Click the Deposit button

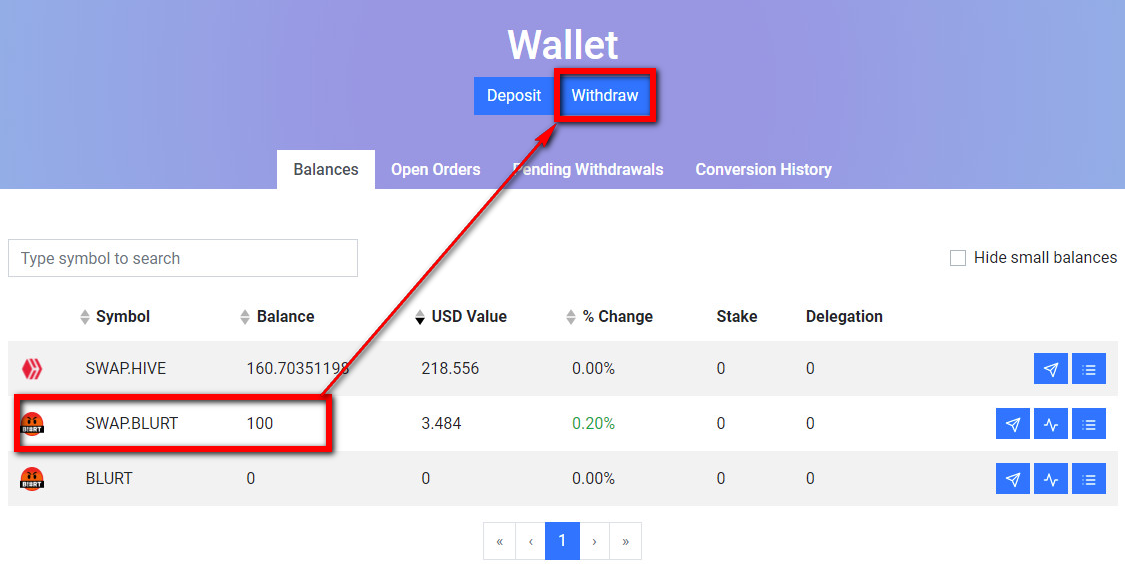pyautogui.click(x=514, y=95)
